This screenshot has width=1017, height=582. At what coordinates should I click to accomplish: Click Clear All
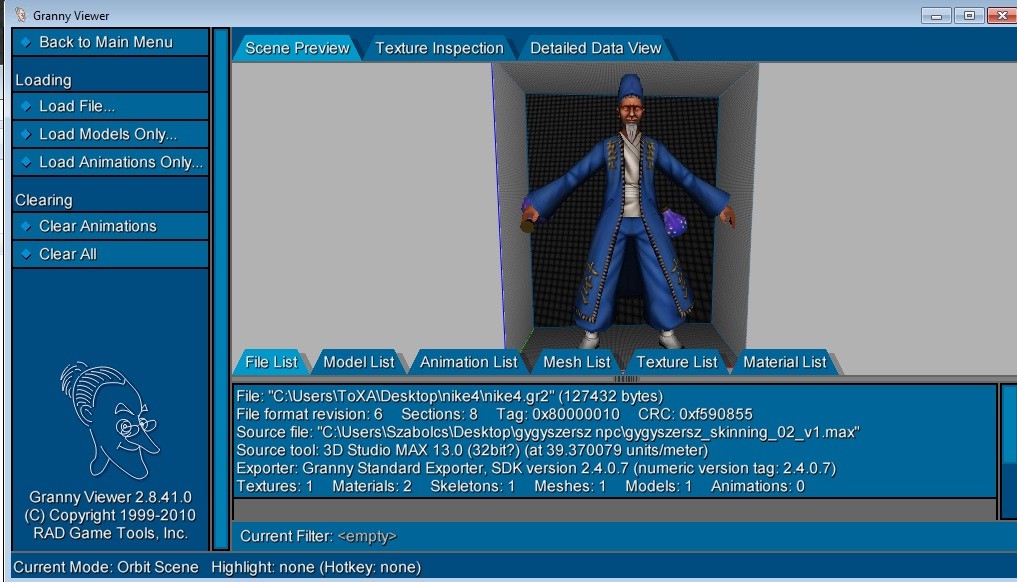coord(110,254)
